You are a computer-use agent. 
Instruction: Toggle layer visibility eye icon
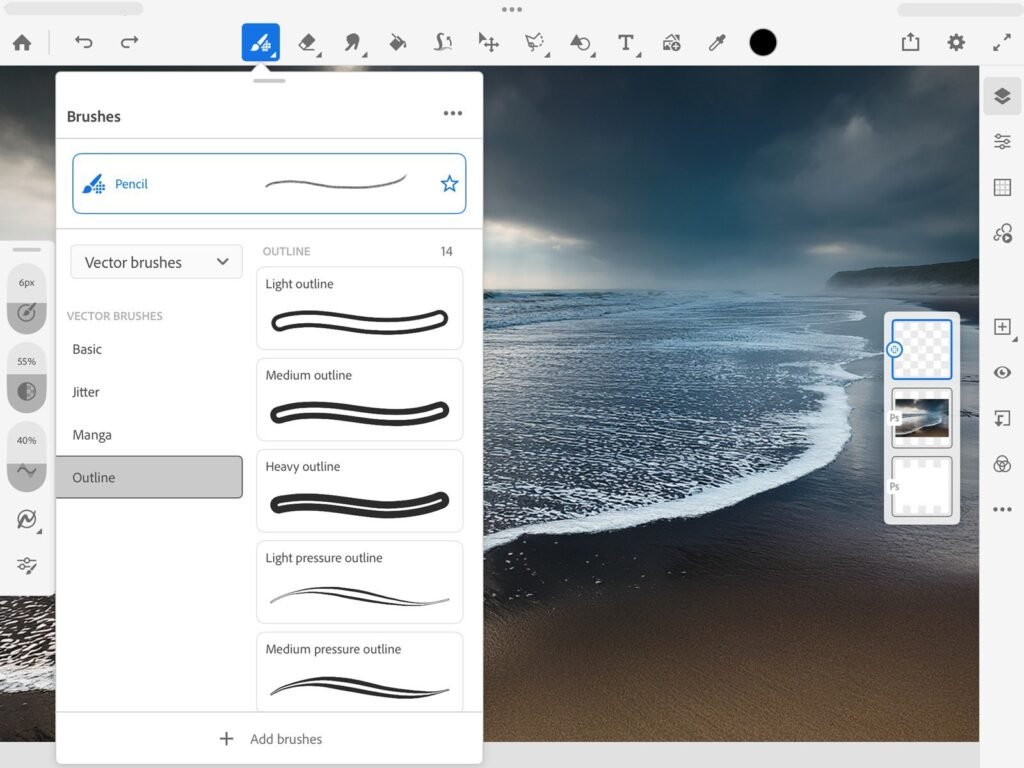[1002, 372]
